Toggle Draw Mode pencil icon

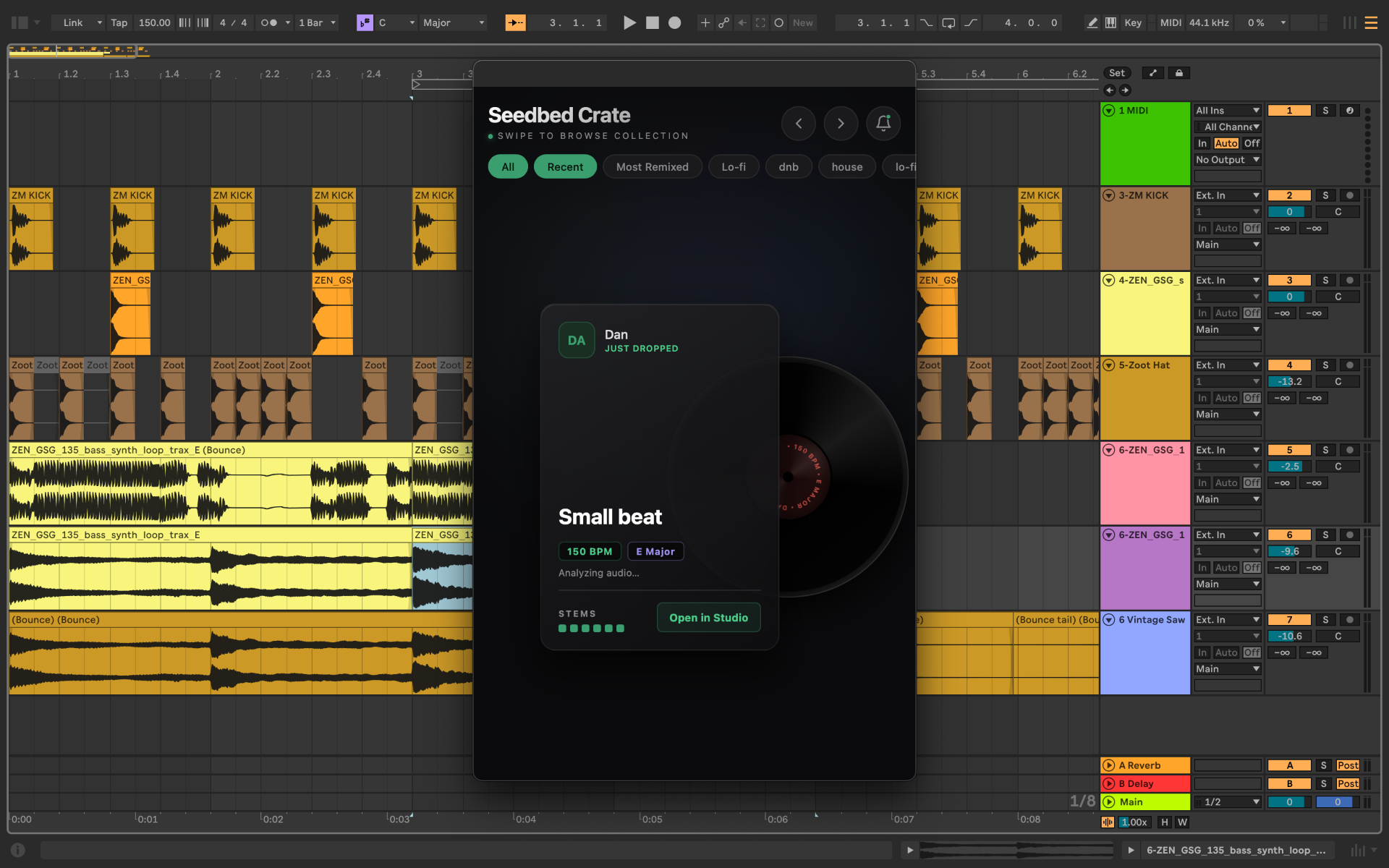1092,22
